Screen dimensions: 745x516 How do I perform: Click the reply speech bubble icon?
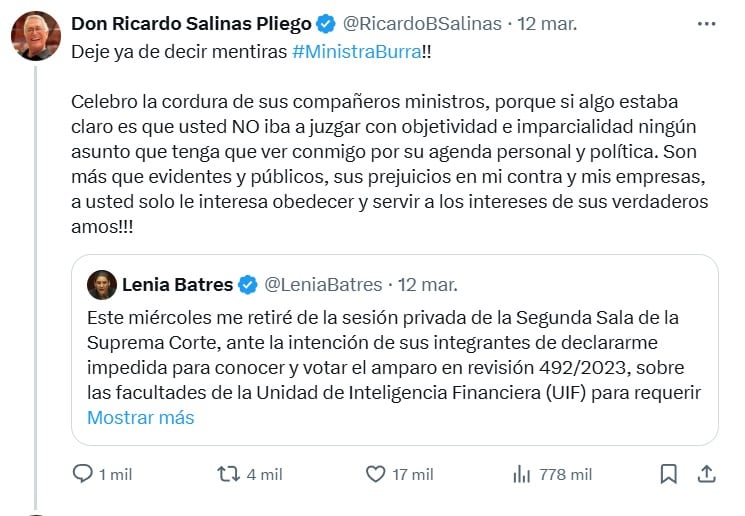click(x=83, y=474)
